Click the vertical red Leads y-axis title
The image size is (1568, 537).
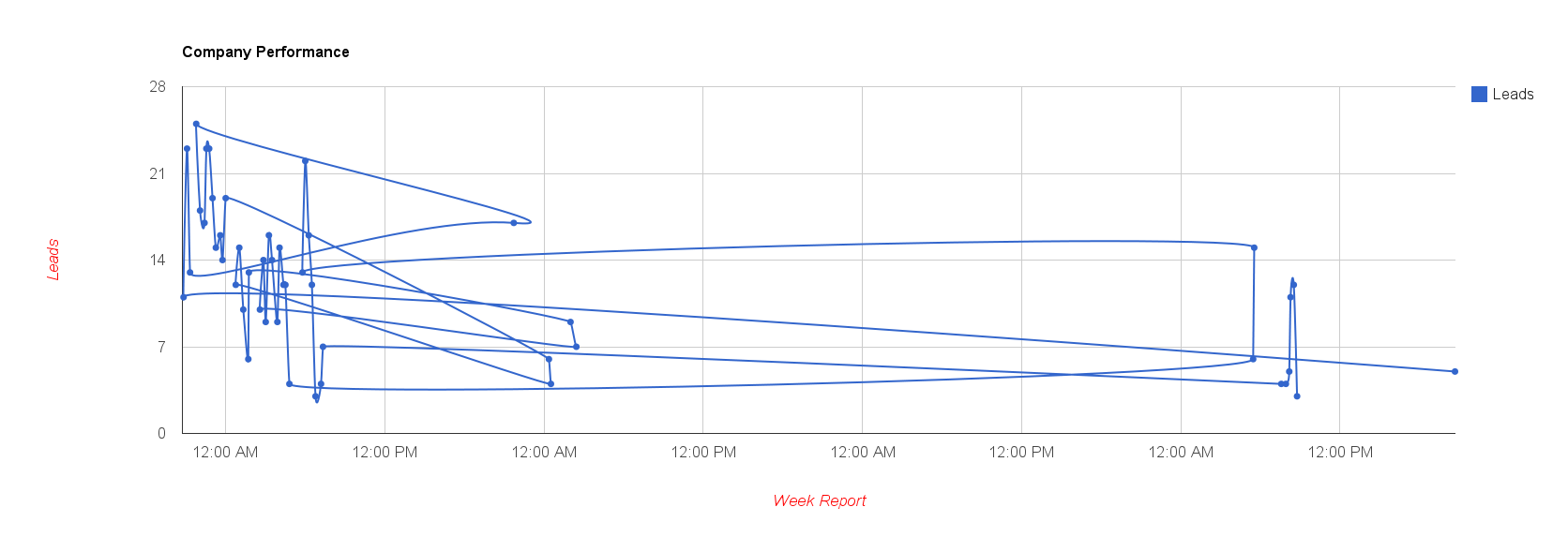[x=53, y=260]
